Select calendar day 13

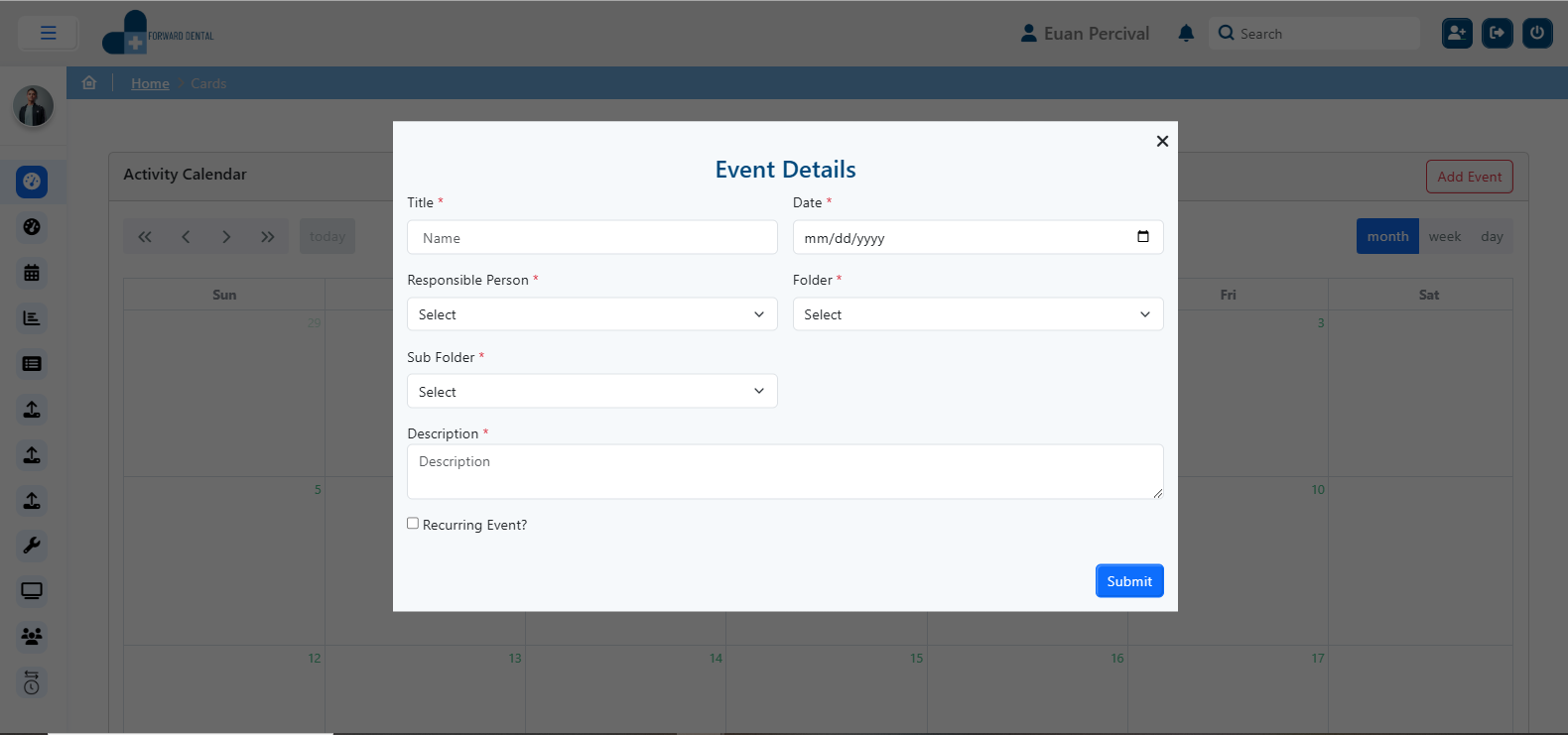(x=515, y=659)
